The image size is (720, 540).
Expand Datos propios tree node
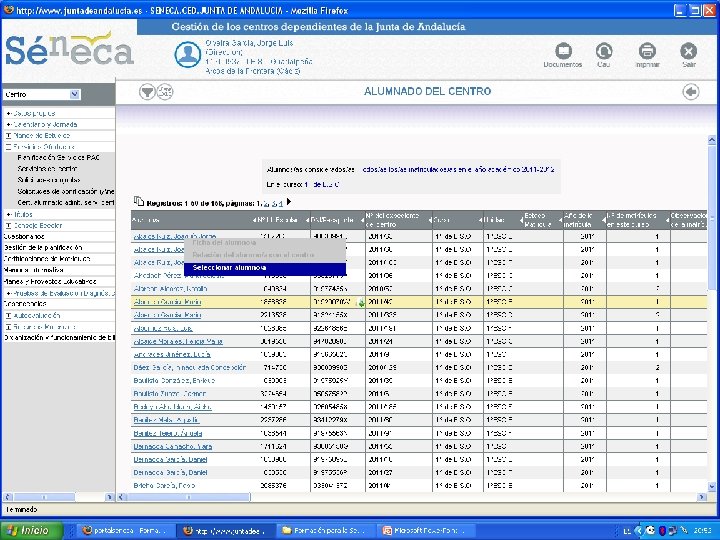[x=9, y=113]
